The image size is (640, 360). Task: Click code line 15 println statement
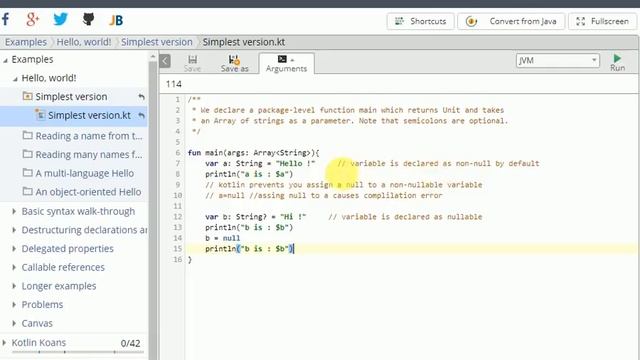(249, 249)
